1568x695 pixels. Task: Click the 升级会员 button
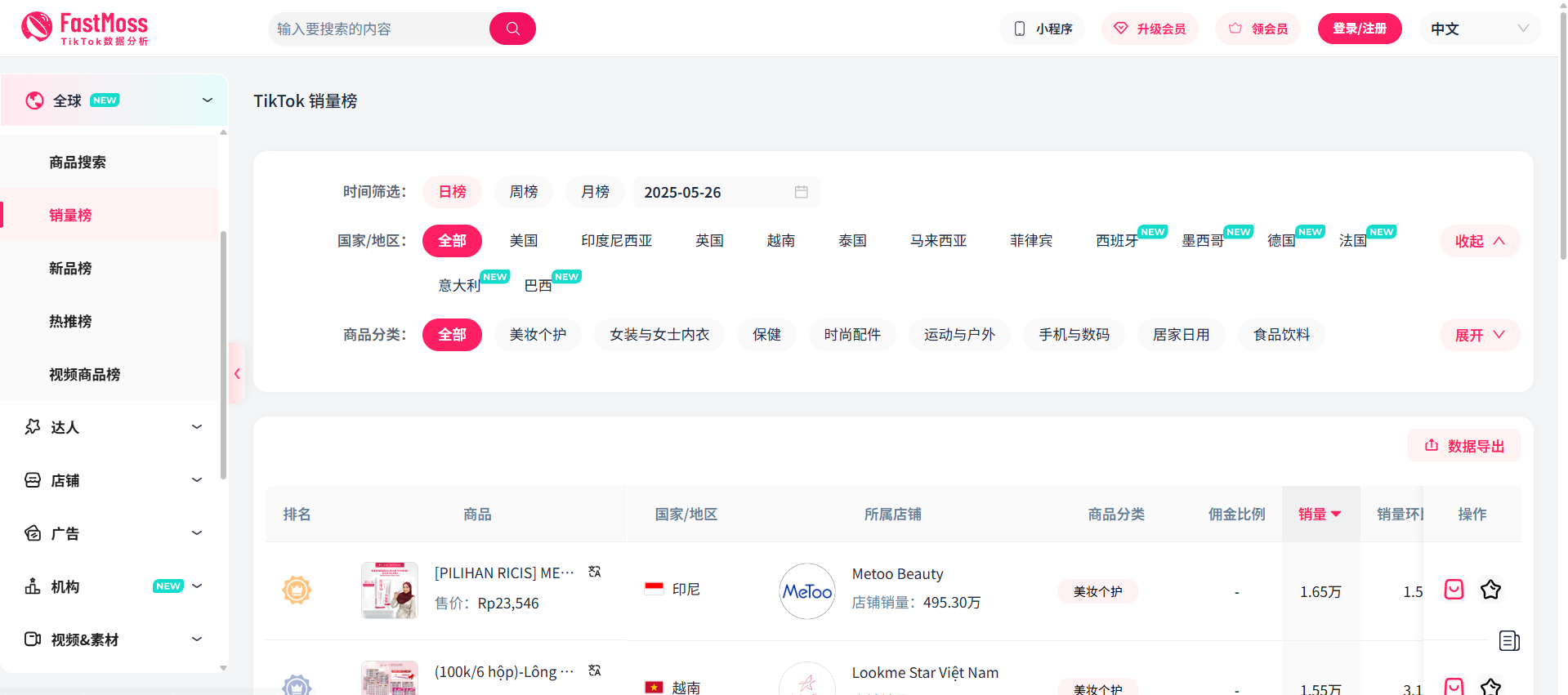tap(1150, 29)
